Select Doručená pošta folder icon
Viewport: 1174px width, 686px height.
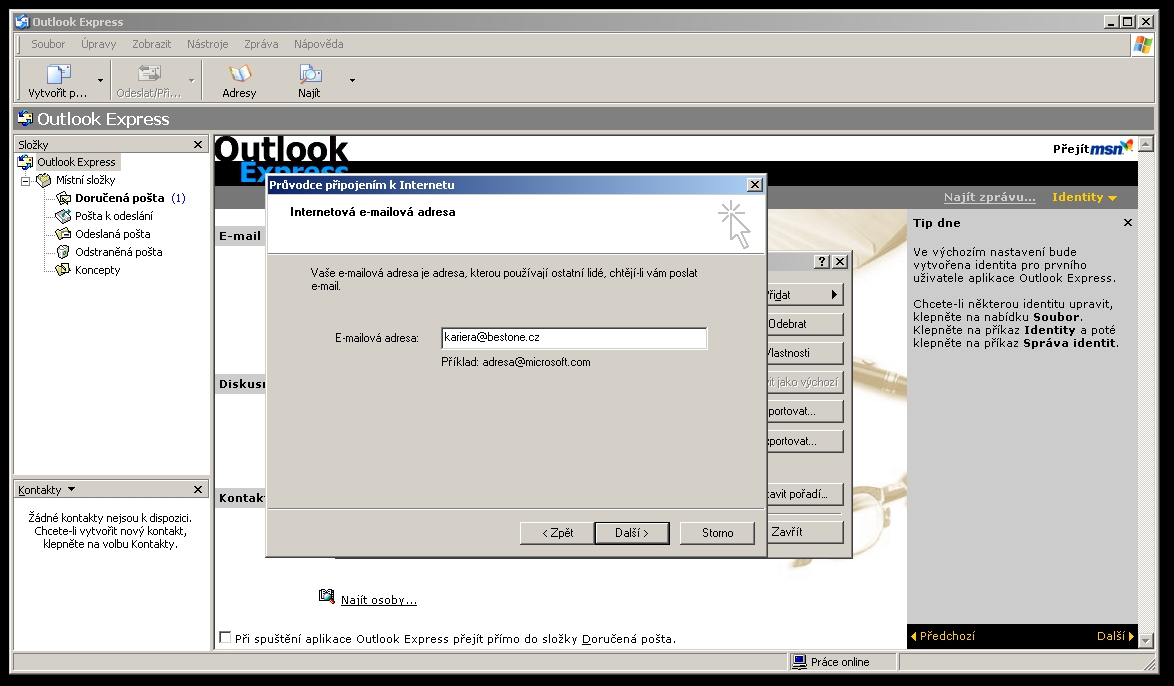point(64,198)
